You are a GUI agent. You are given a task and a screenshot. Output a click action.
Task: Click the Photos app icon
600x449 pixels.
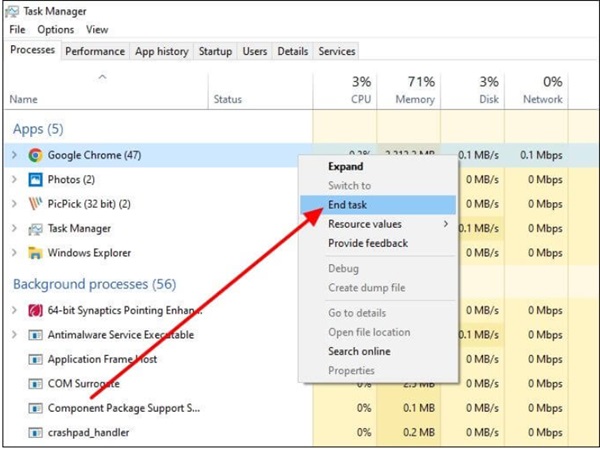35,180
